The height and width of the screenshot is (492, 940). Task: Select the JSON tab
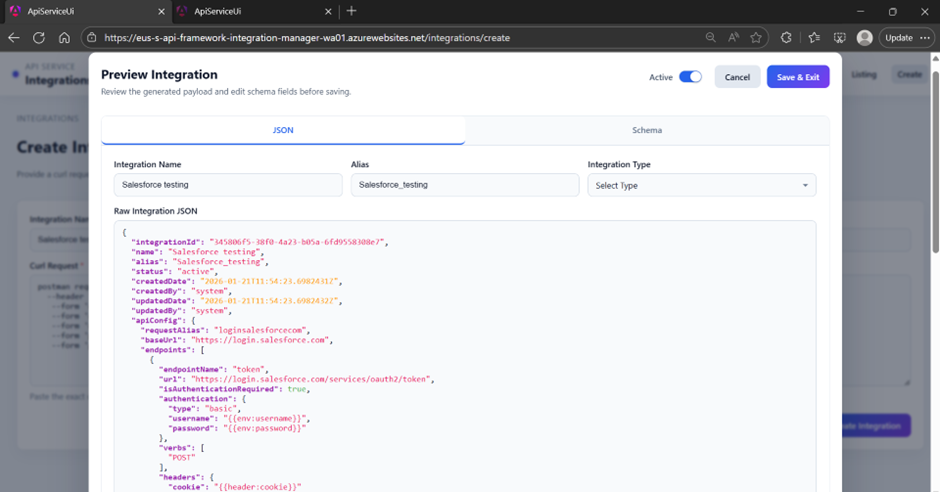pos(283,130)
